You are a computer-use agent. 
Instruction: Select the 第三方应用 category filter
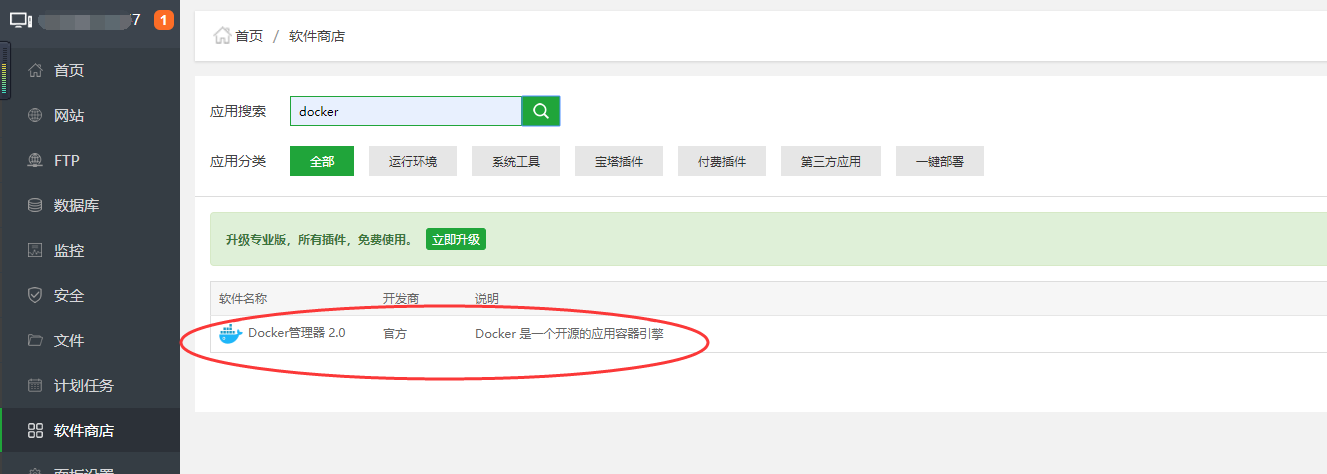pyautogui.click(x=831, y=161)
